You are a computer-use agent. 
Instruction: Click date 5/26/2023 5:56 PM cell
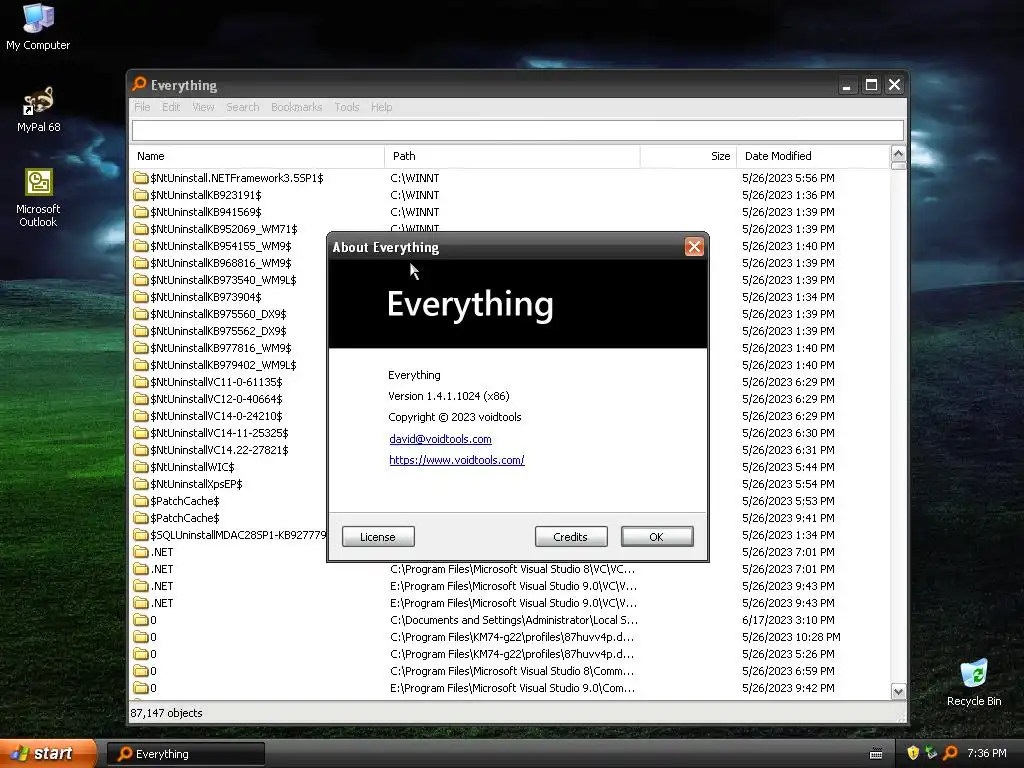788,178
